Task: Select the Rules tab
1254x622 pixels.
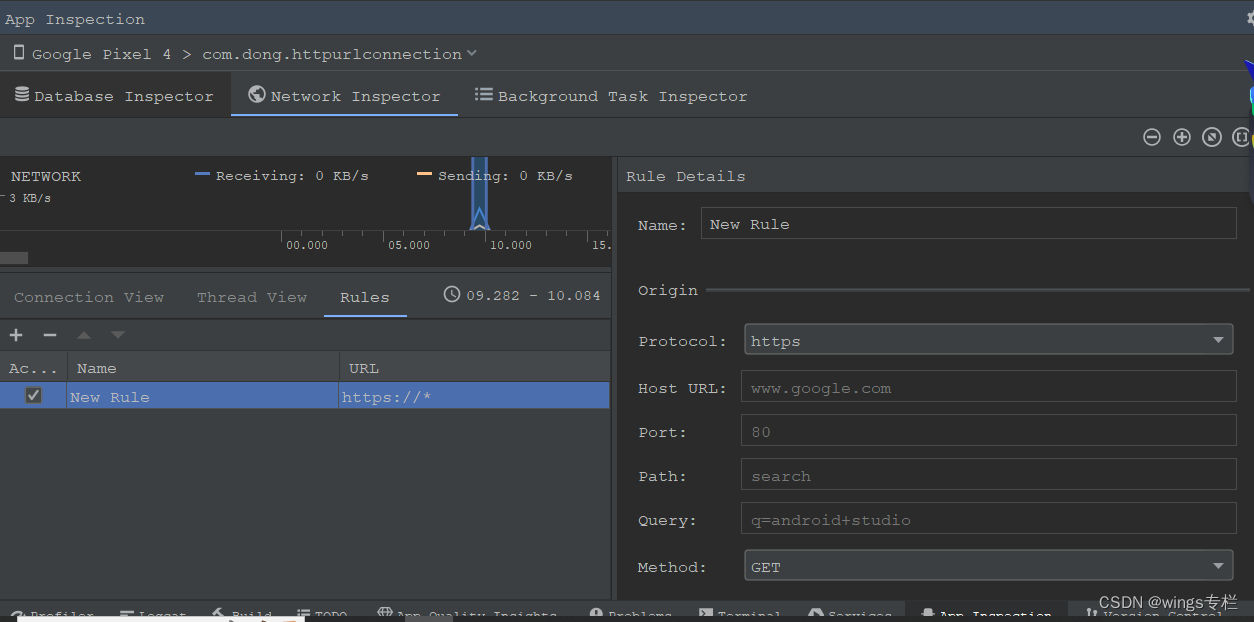Action: pyautogui.click(x=365, y=297)
